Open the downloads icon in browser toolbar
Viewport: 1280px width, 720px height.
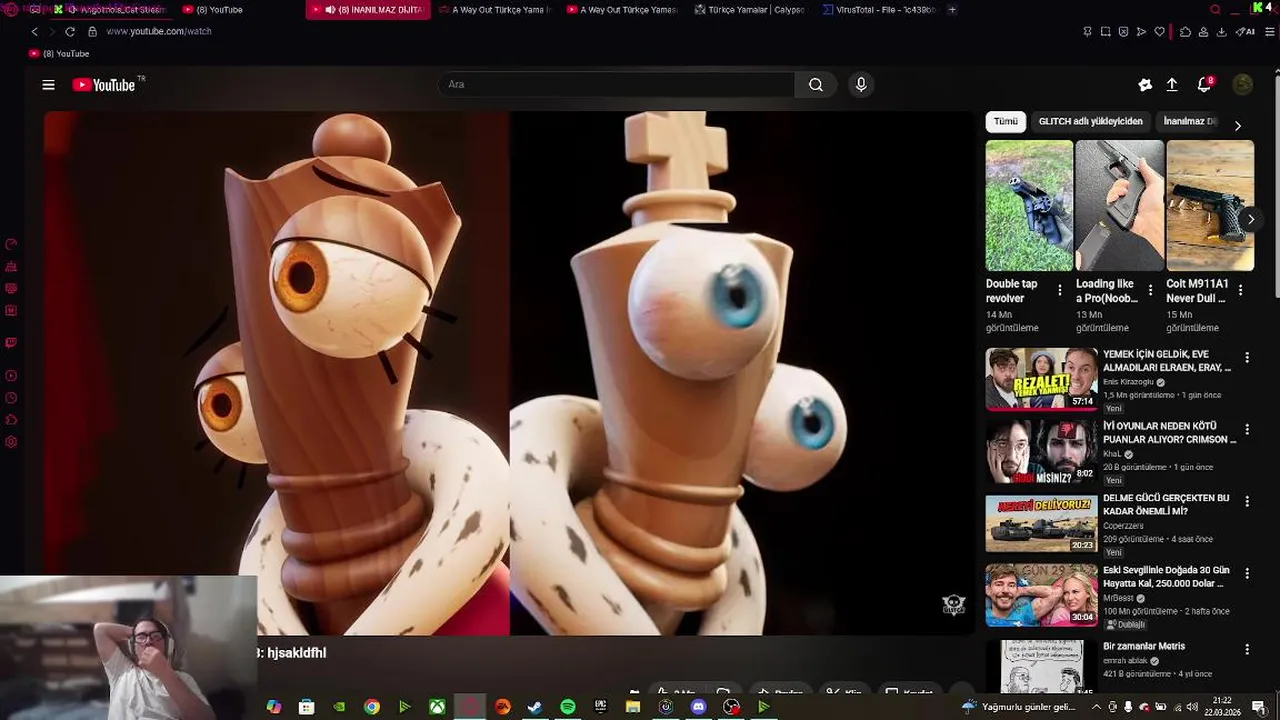[x=1221, y=32]
